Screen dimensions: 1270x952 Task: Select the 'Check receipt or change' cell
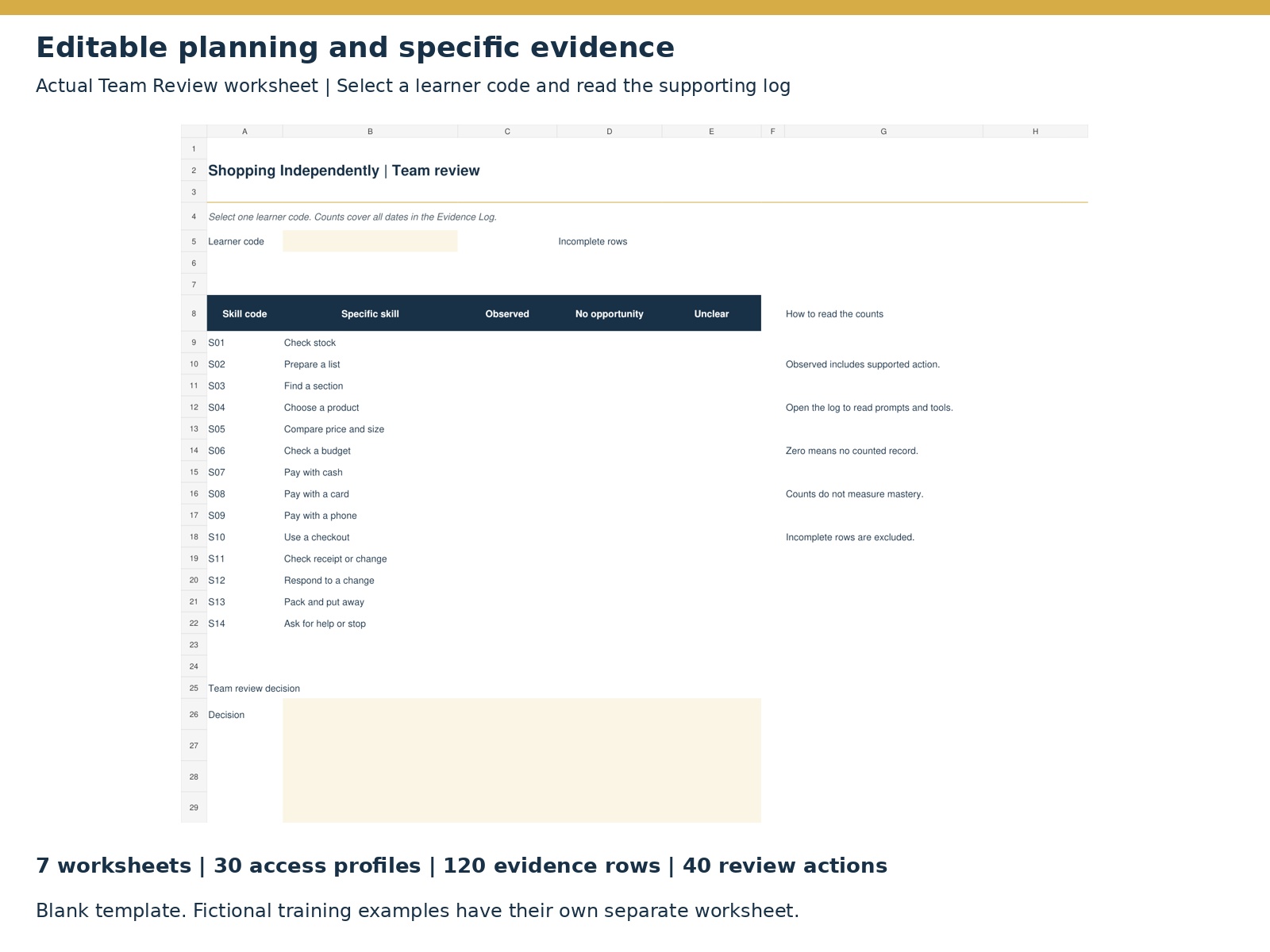(370, 559)
